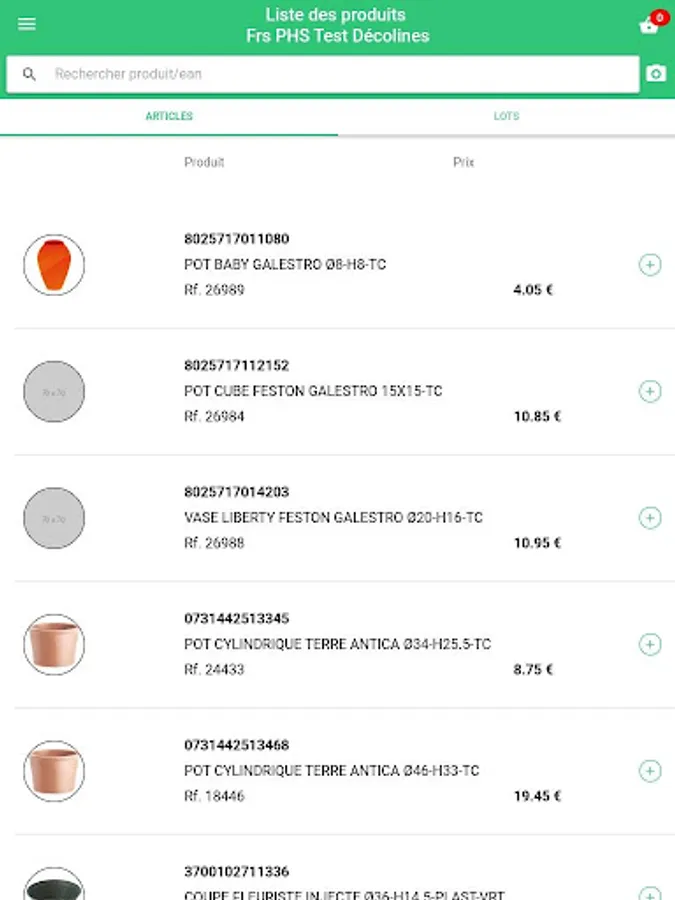Open product VASE LIBERTY FESTON GALESTRO Ø20-H16-TC

pos(333,518)
